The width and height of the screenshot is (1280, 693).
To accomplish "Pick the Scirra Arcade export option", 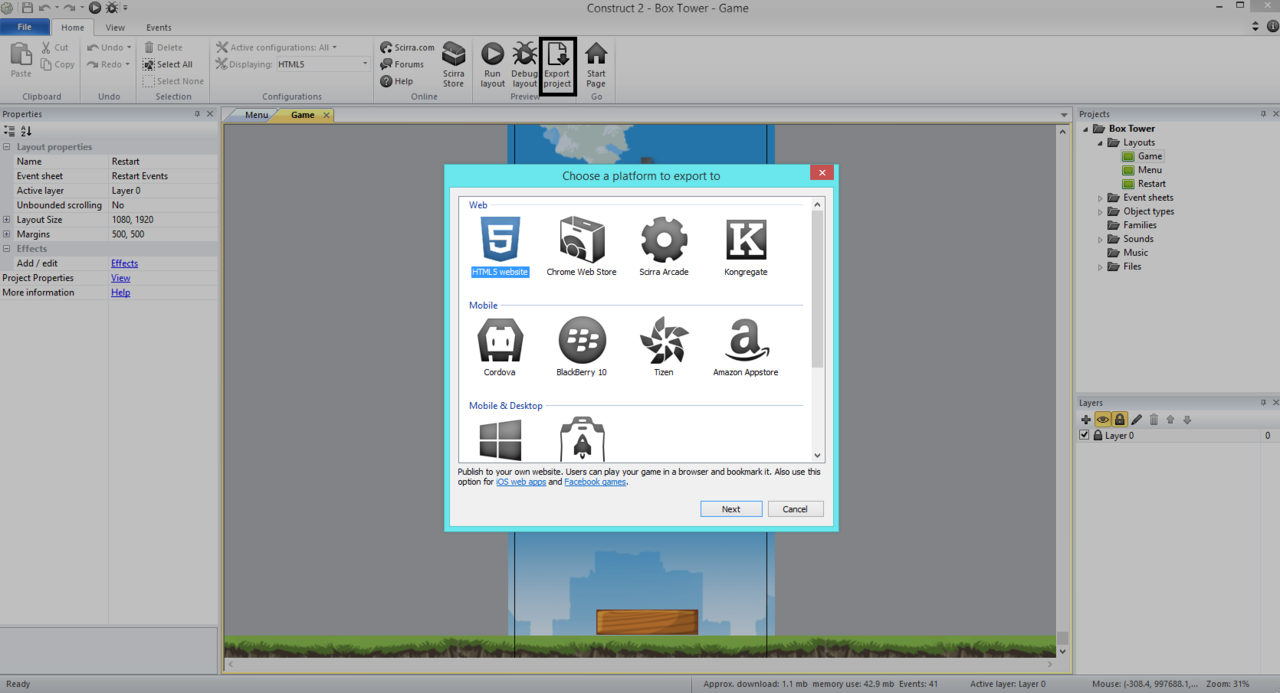I will [664, 240].
